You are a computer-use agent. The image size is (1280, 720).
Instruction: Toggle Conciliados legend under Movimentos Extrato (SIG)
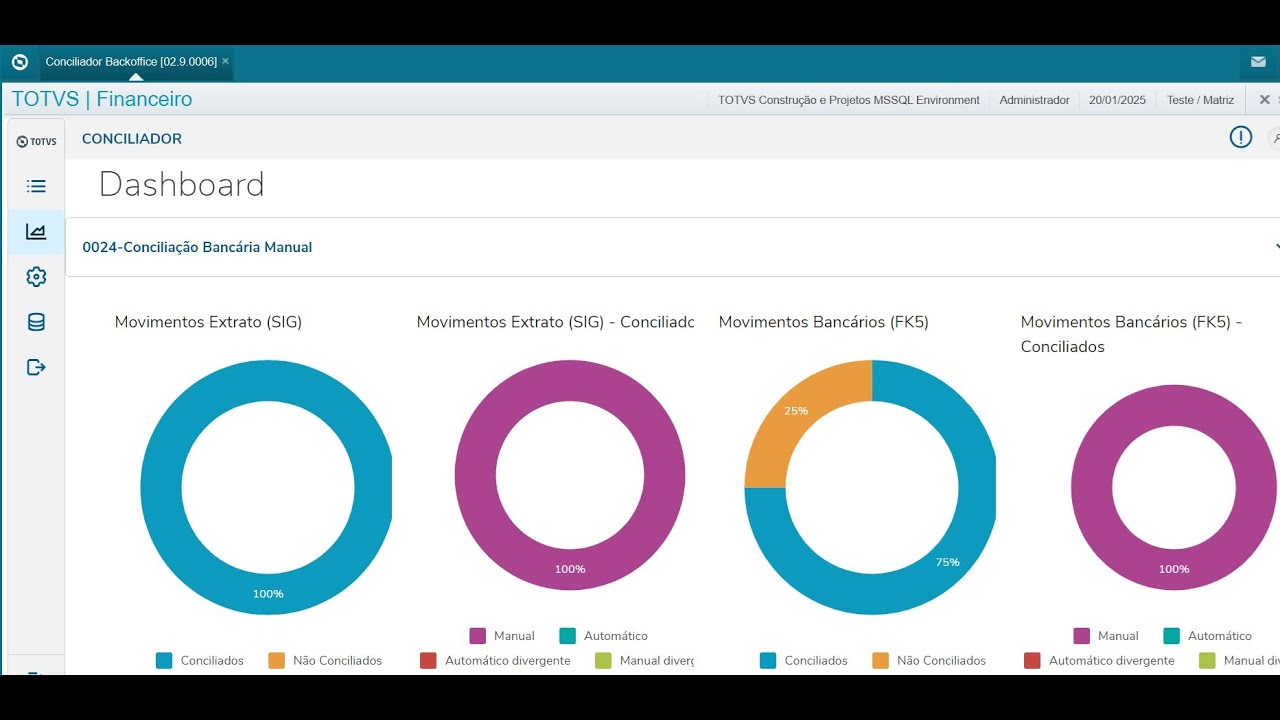point(200,661)
